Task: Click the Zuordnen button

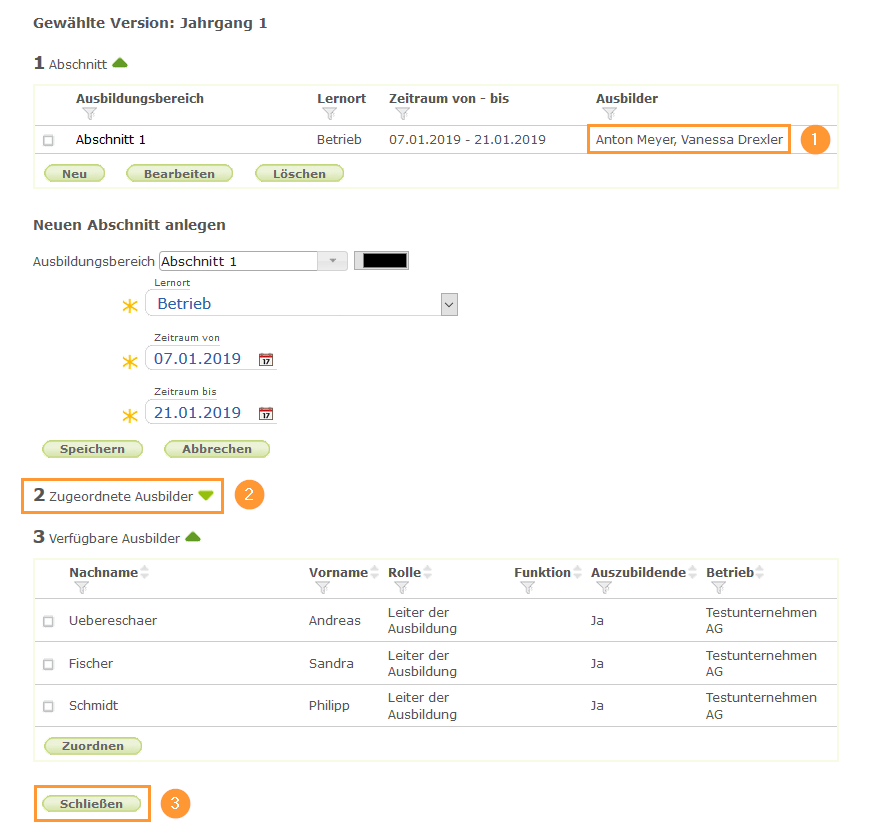Action: [93, 746]
